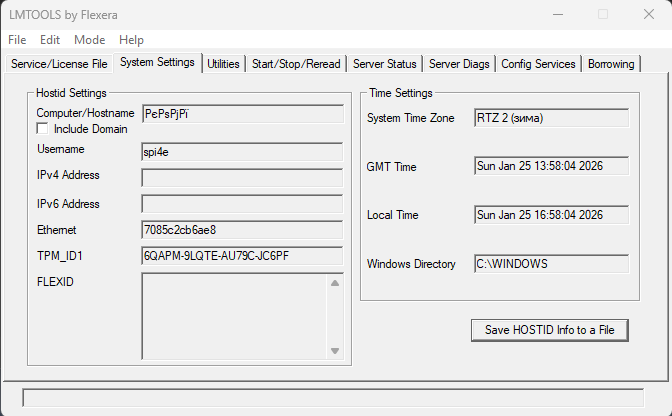Viewport: 672px width, 416px height.
Task: Close the LMTOOLS window
Action: tap(648, 14)
